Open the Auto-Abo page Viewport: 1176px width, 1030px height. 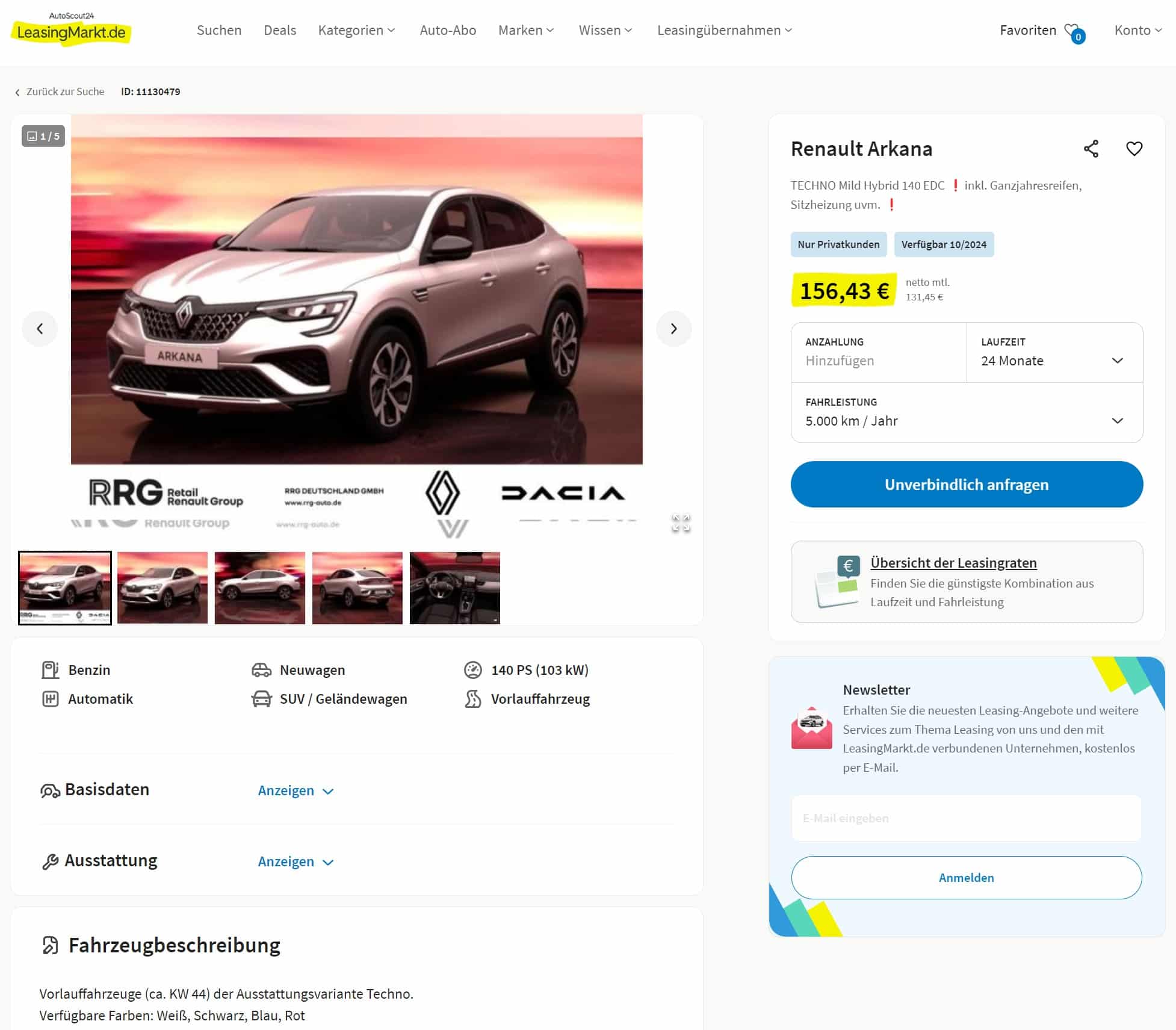(448, 30)
